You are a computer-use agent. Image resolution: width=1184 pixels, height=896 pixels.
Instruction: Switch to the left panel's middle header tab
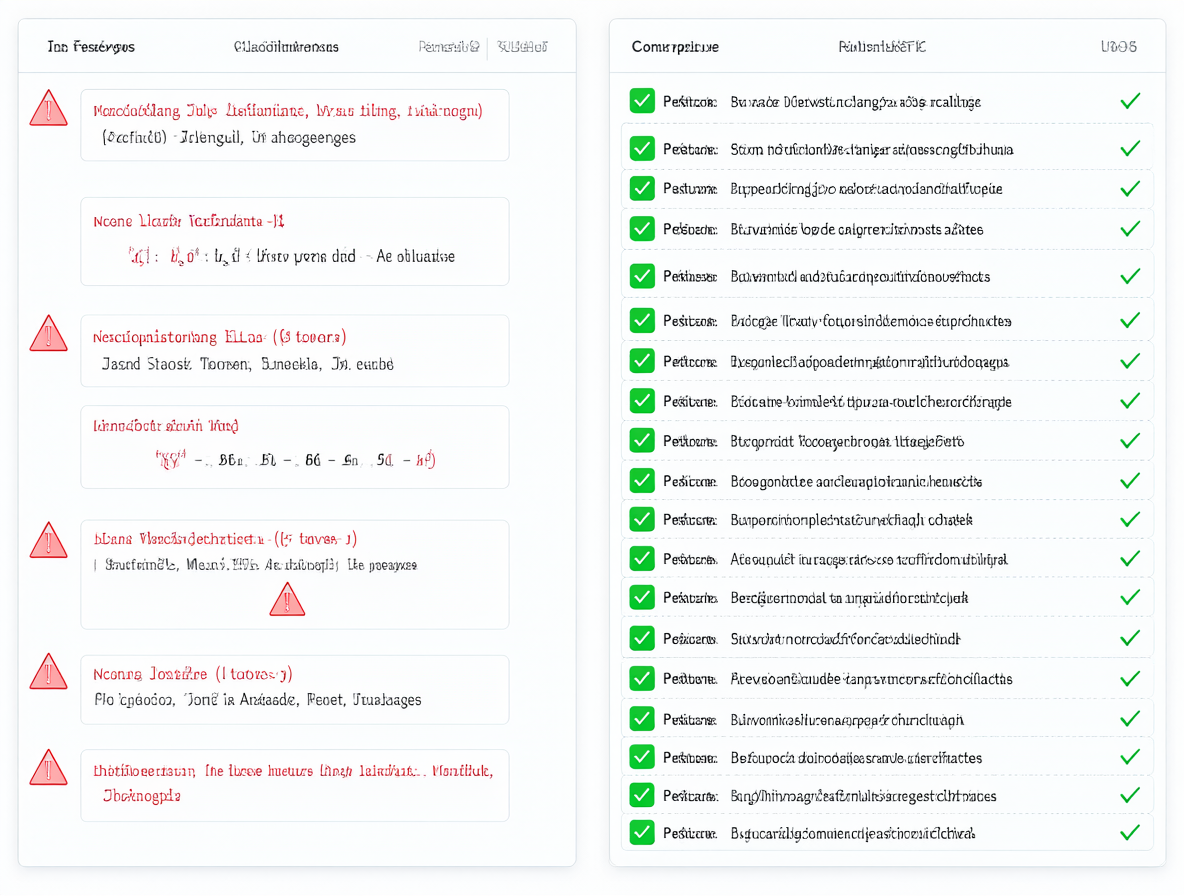[x=286, y=47]
